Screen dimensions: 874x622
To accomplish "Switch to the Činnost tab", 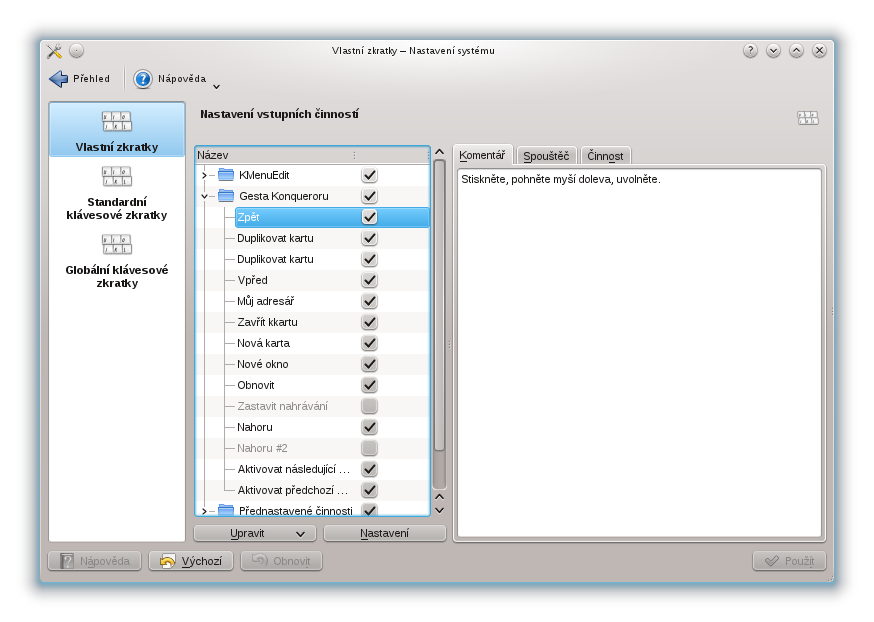I will pos(605,156).
